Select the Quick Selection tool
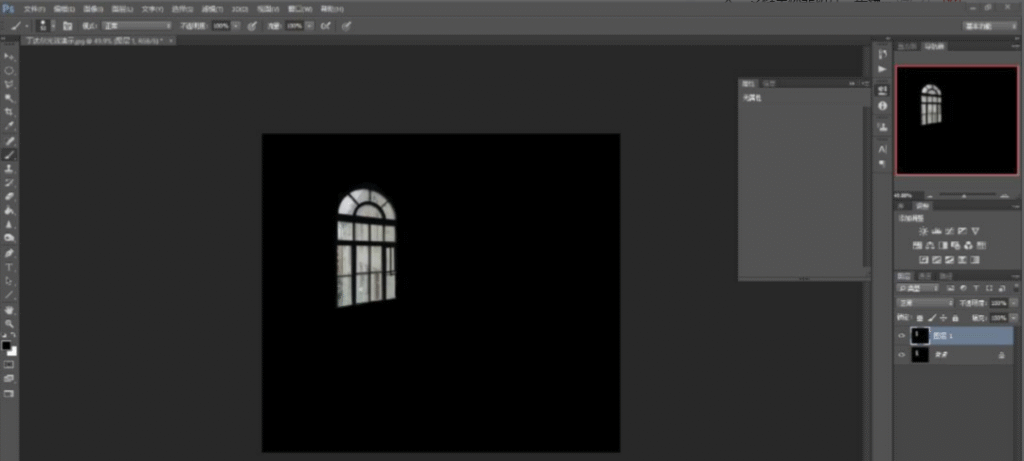Image resolution: width=1024 pixels, height=461 pixels. (9, 99)
